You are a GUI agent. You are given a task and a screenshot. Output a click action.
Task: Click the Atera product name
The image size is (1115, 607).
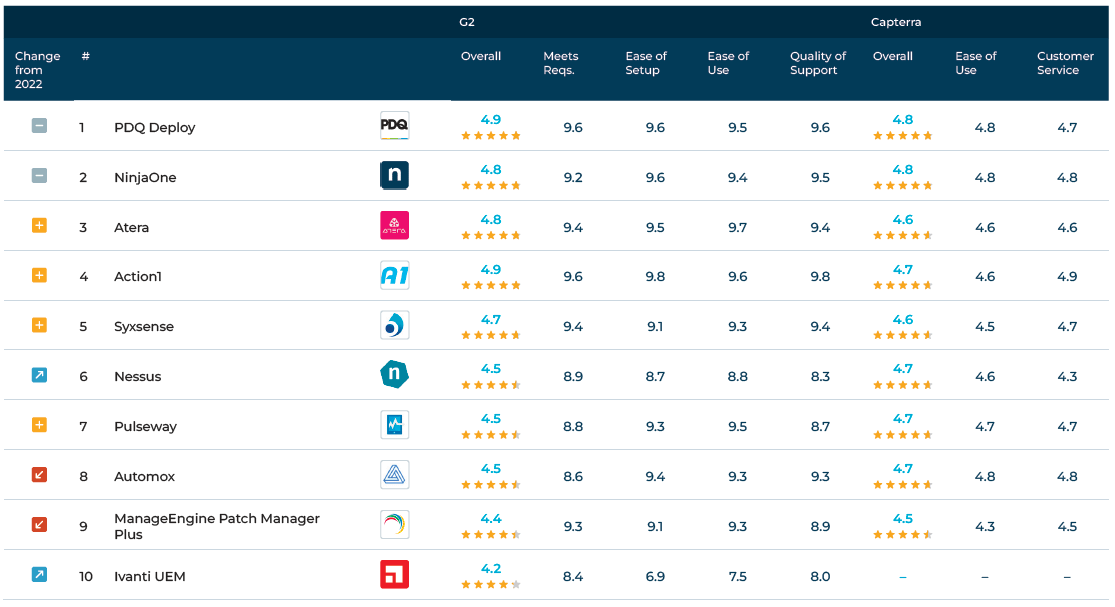coord(132,227)
